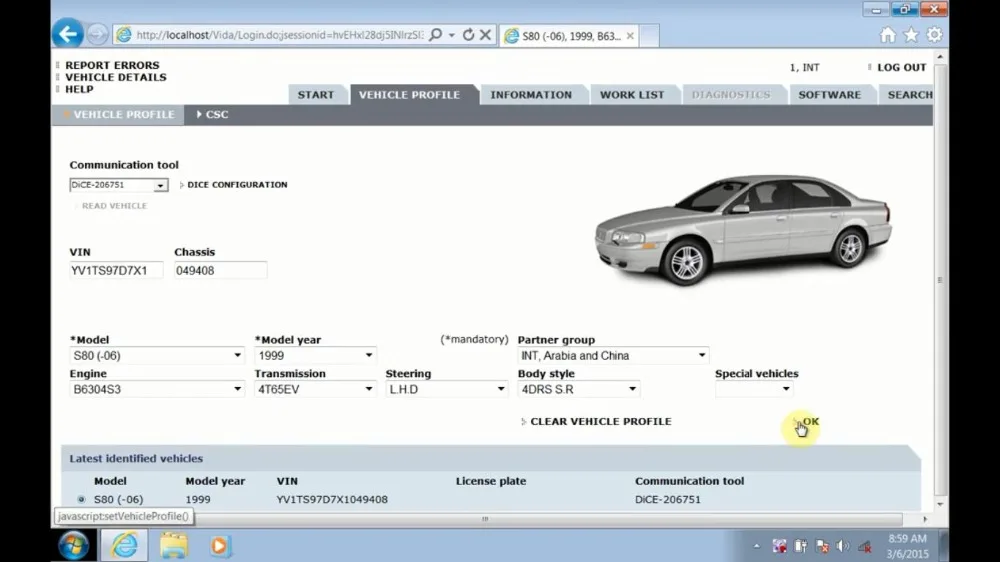
Task: Click the READ VEHICLE link
Action: coord(114,205)
